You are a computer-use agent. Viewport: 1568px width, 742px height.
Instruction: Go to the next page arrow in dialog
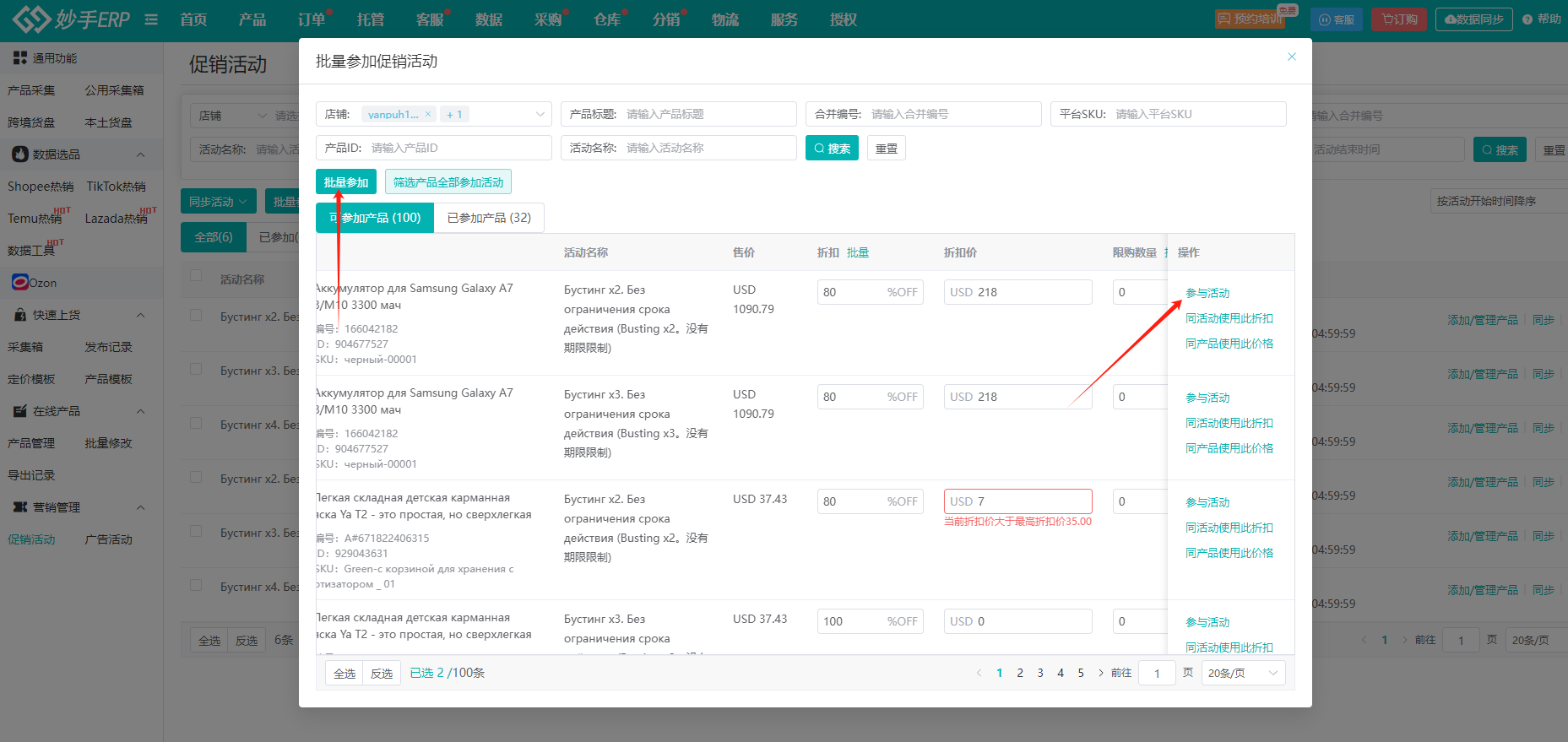[x=1100, y=673]
